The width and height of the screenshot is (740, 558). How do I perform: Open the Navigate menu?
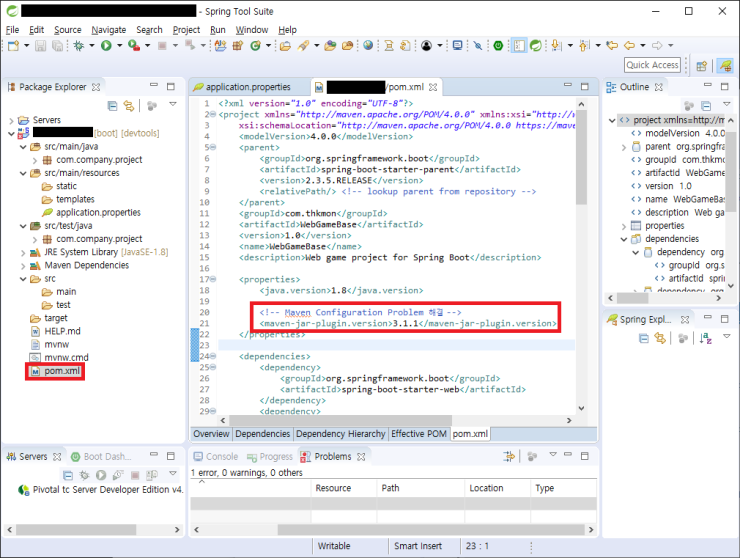click(x=109, y=30)
